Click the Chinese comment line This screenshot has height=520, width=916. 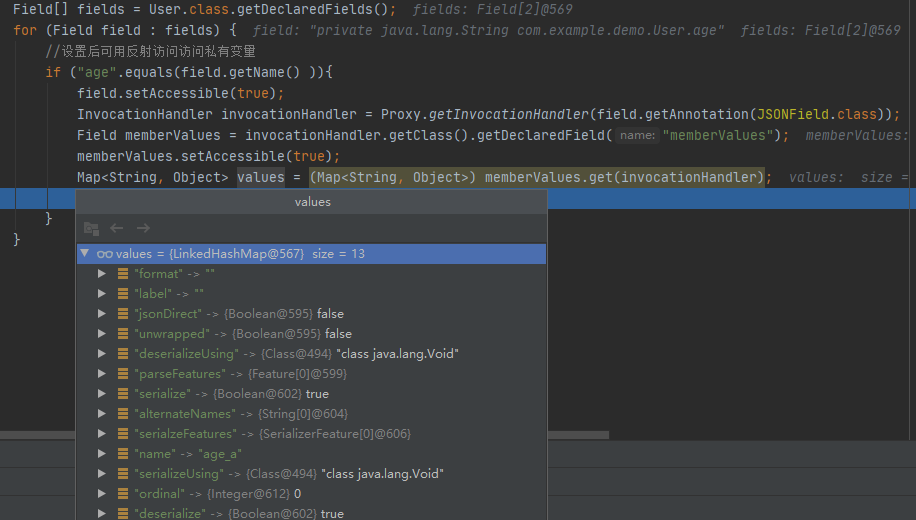pos(151,51)
